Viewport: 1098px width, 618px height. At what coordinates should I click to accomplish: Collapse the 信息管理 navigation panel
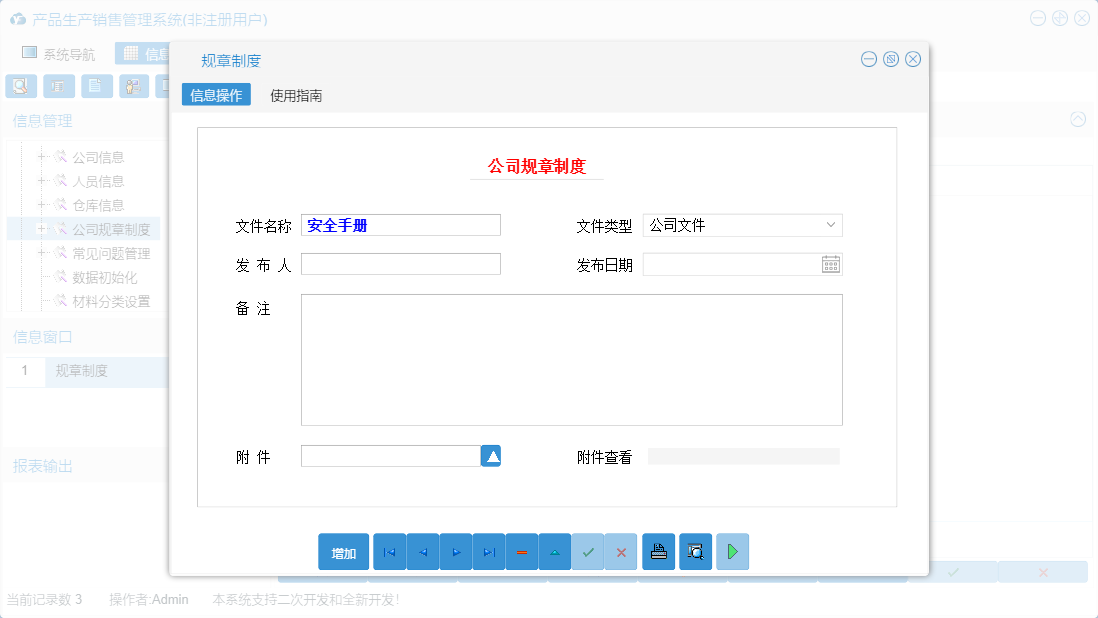[x=1078, y=119]
